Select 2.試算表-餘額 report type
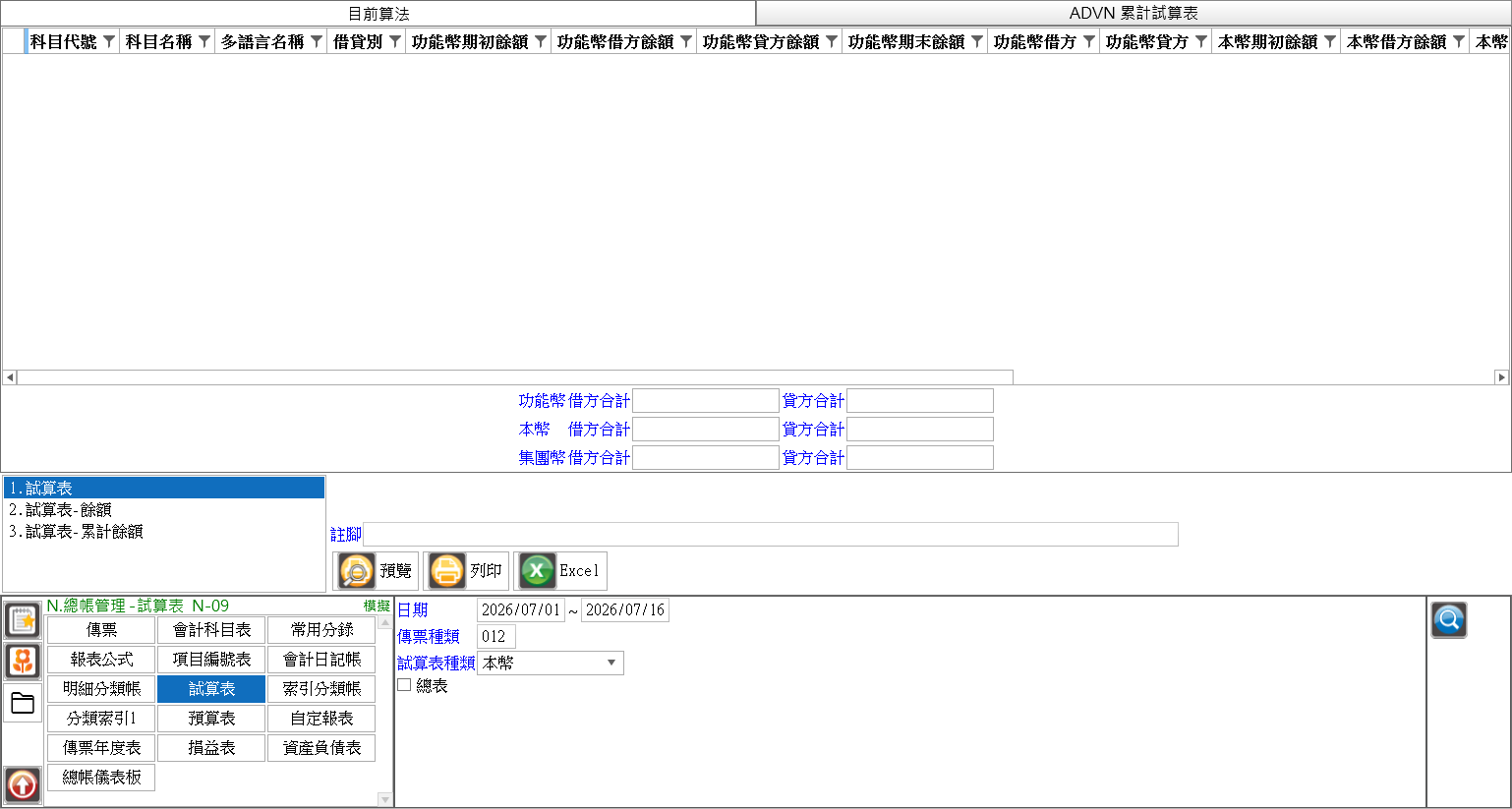The height and width of the screenshot is (809, 1512). 164,510
